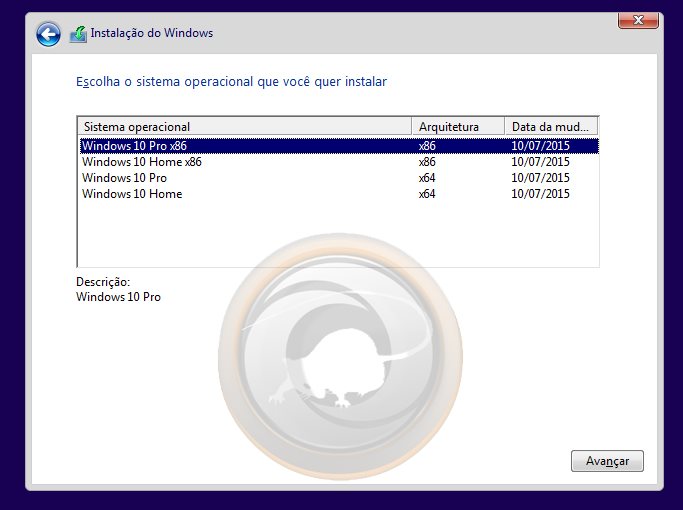Click the Avançar button
The height and width of the screenshot is (510, 683).
[607, 461]
